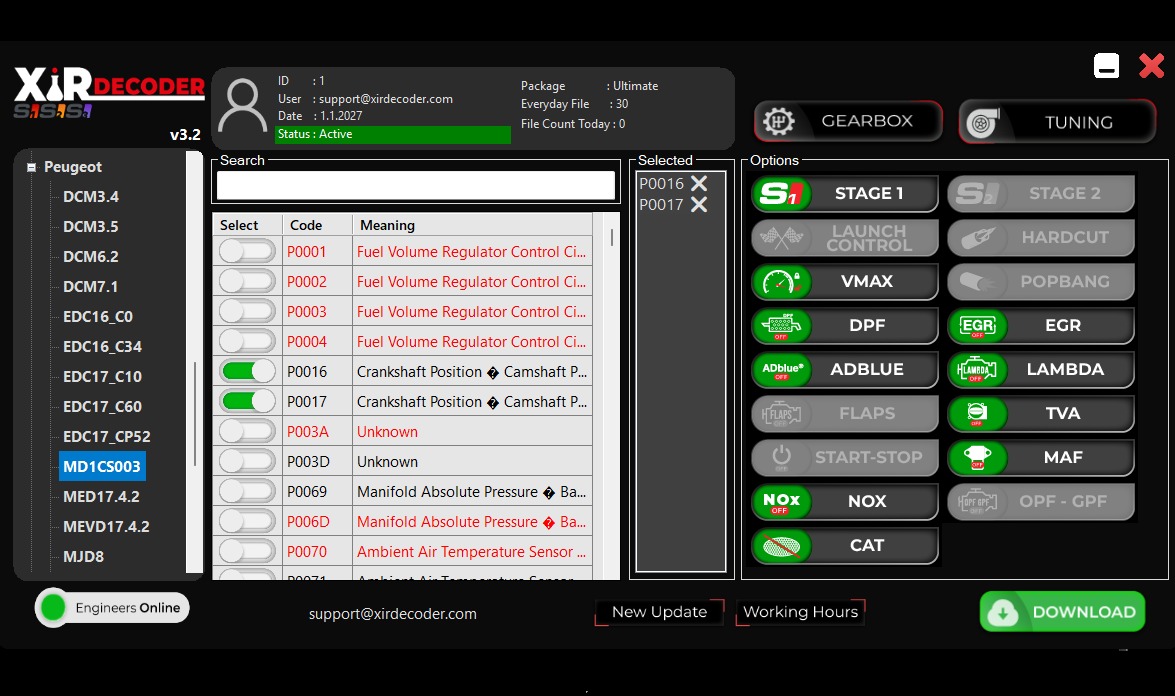Click the DPF off icon
Screen dimensions: 1175x696
(782, 326)
